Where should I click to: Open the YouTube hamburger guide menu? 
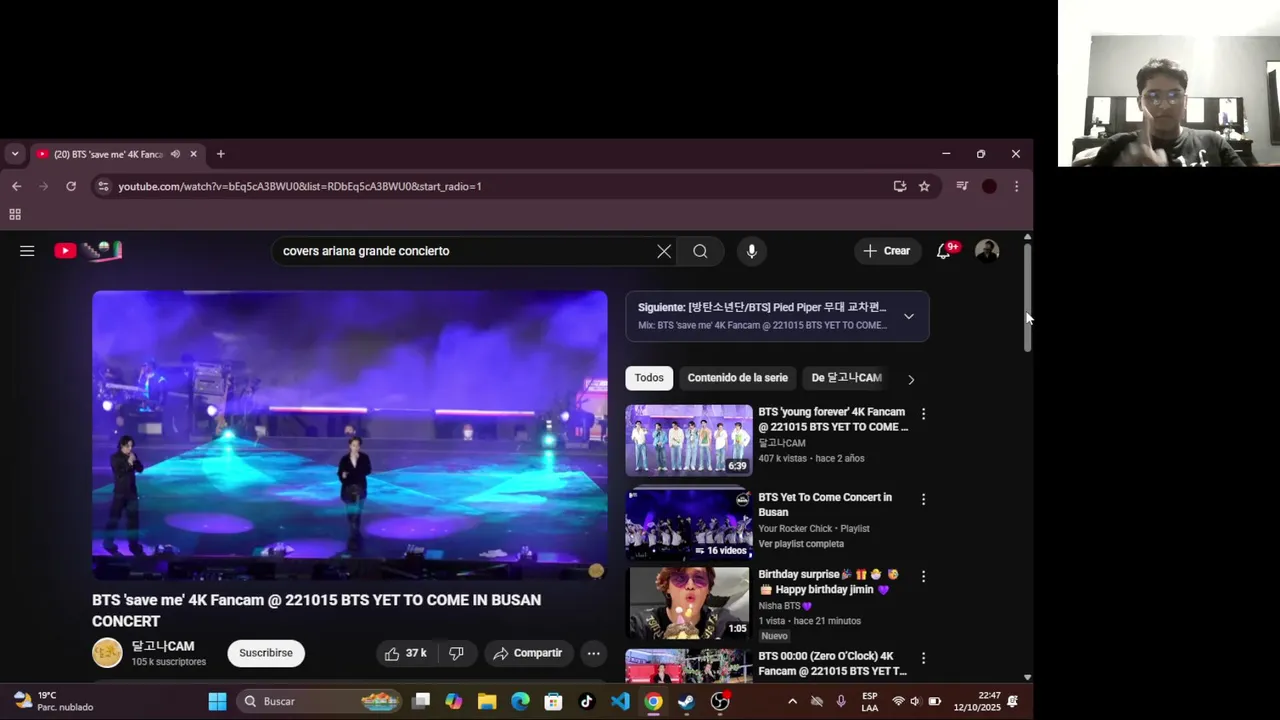pyautogui.click(x=27, y=251)
